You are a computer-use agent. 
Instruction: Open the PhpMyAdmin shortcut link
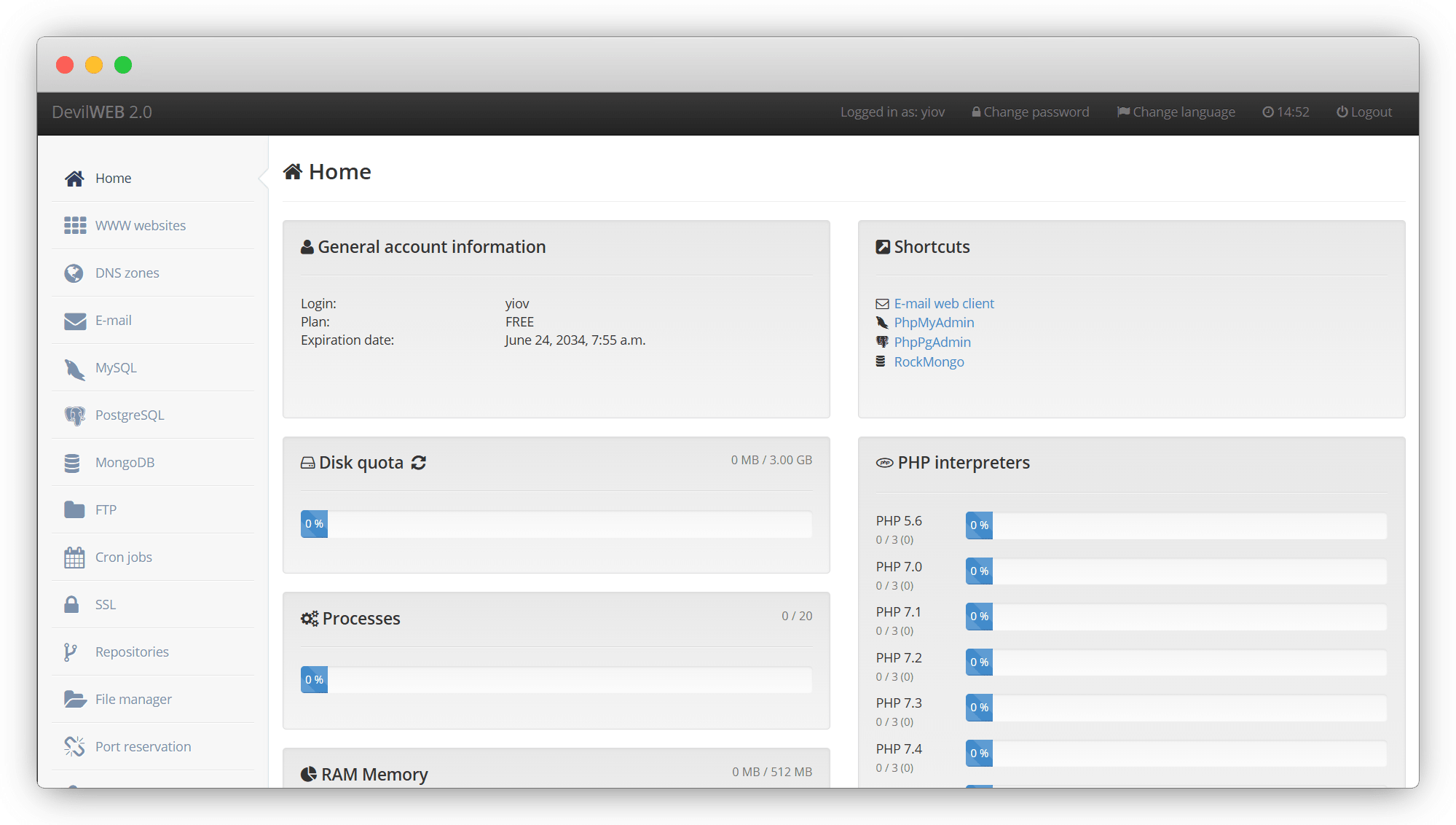[934, 323]
